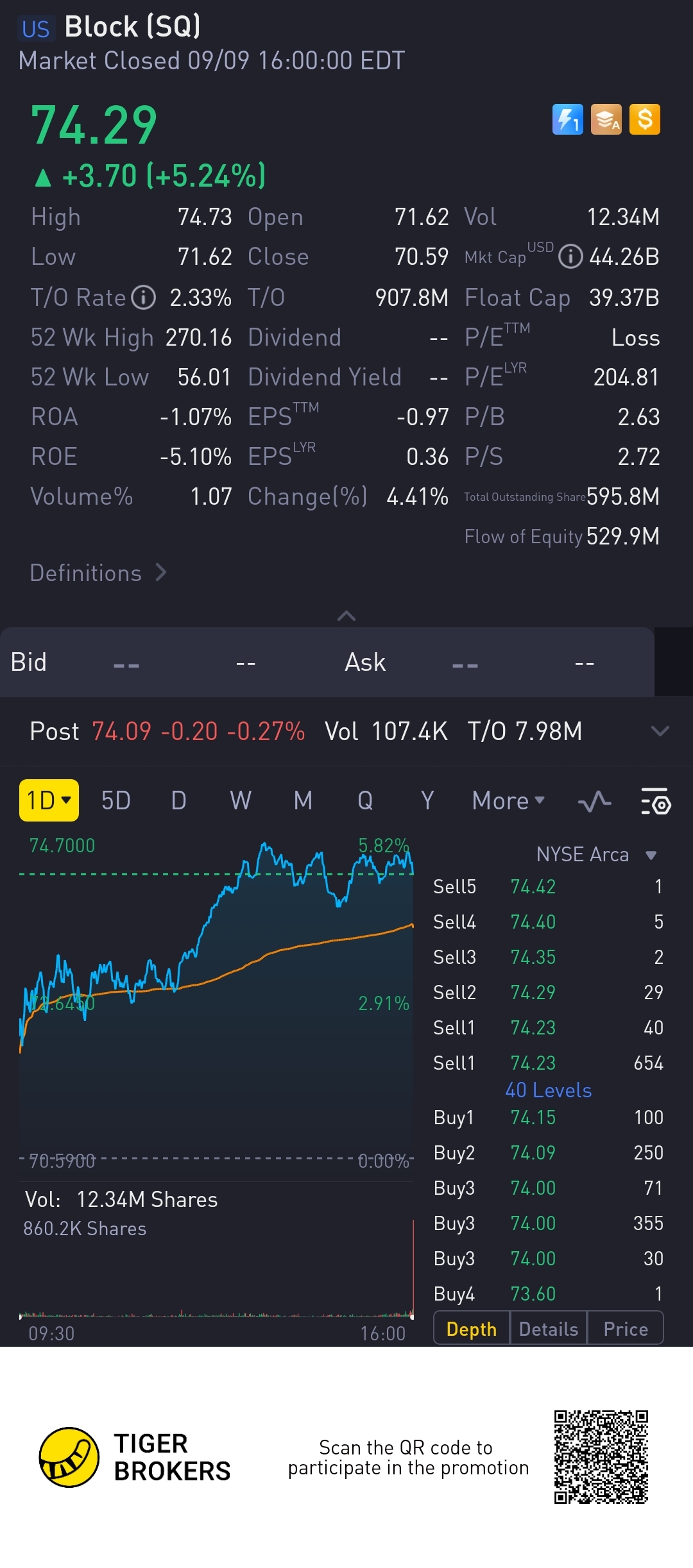
Task: Tap the T/O Rate info icon
Action: click(x=144, y=298)
